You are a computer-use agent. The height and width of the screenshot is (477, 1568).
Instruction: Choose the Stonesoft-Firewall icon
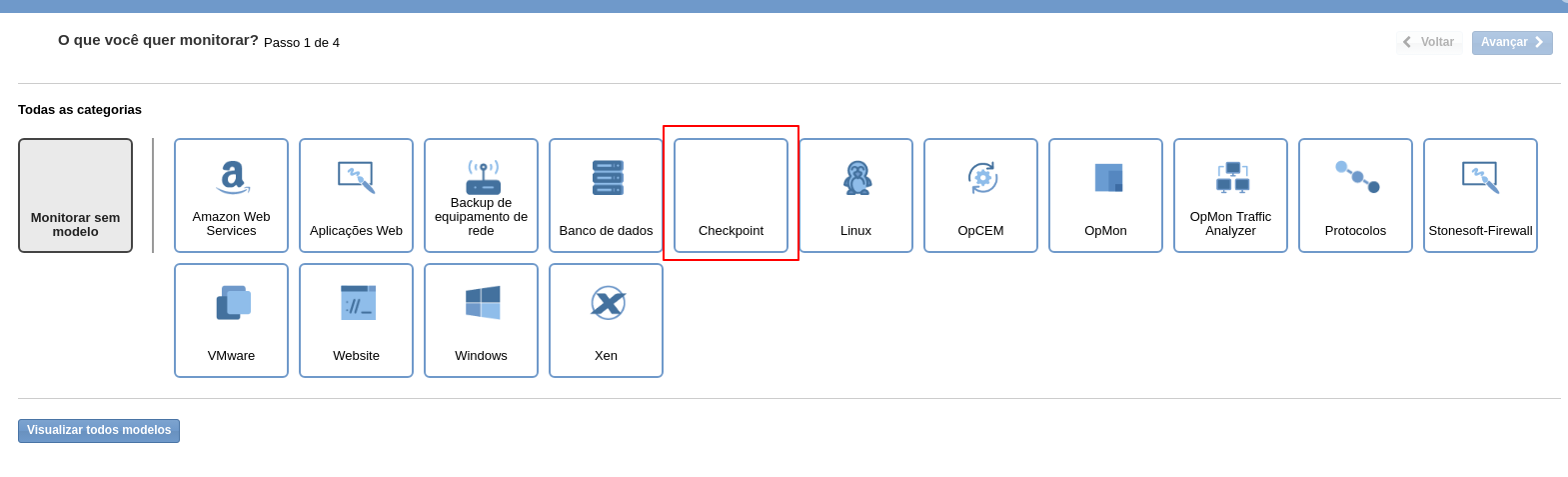[x=1481, y=178]
